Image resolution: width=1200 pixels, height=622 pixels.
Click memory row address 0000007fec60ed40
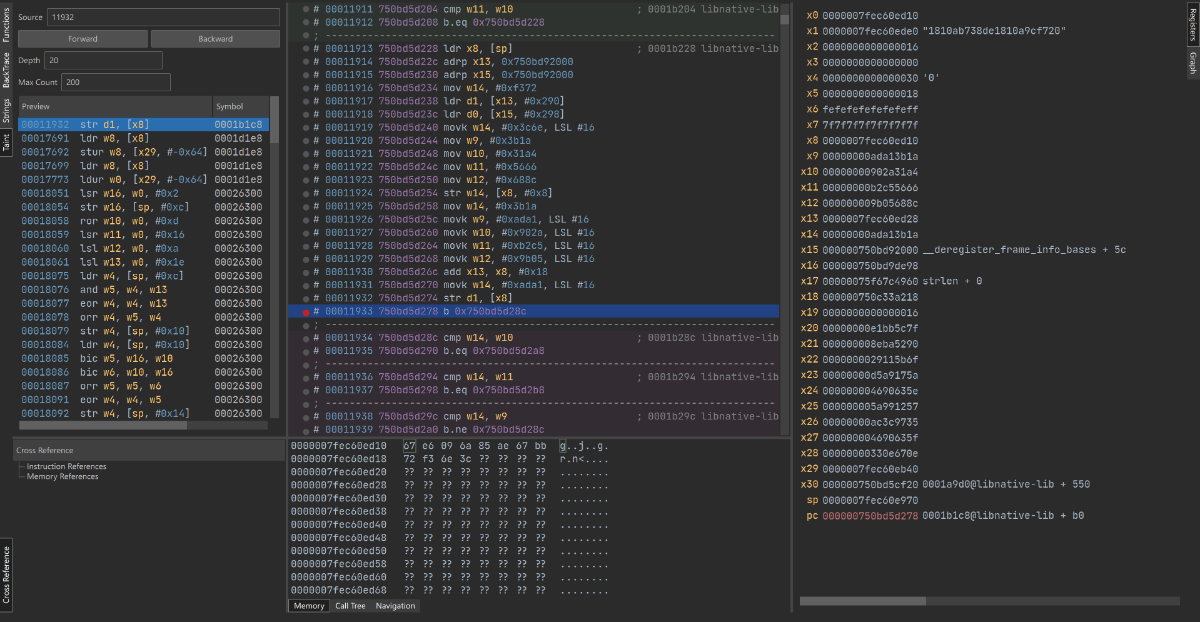coord(338,524)
